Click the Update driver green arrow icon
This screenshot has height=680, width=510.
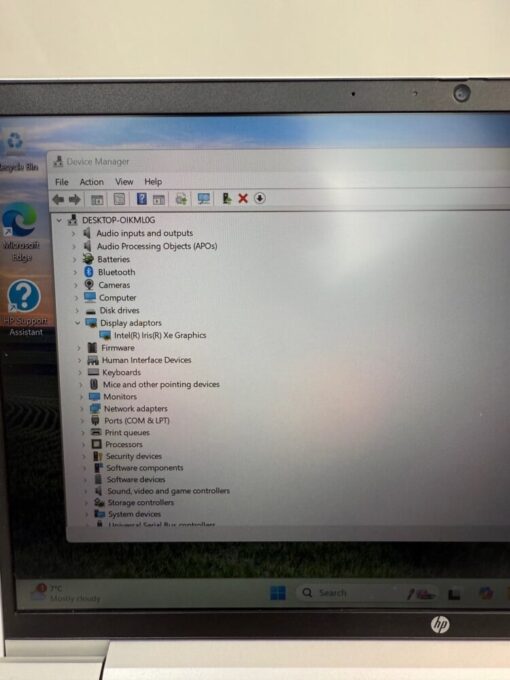tap(226, 199)
